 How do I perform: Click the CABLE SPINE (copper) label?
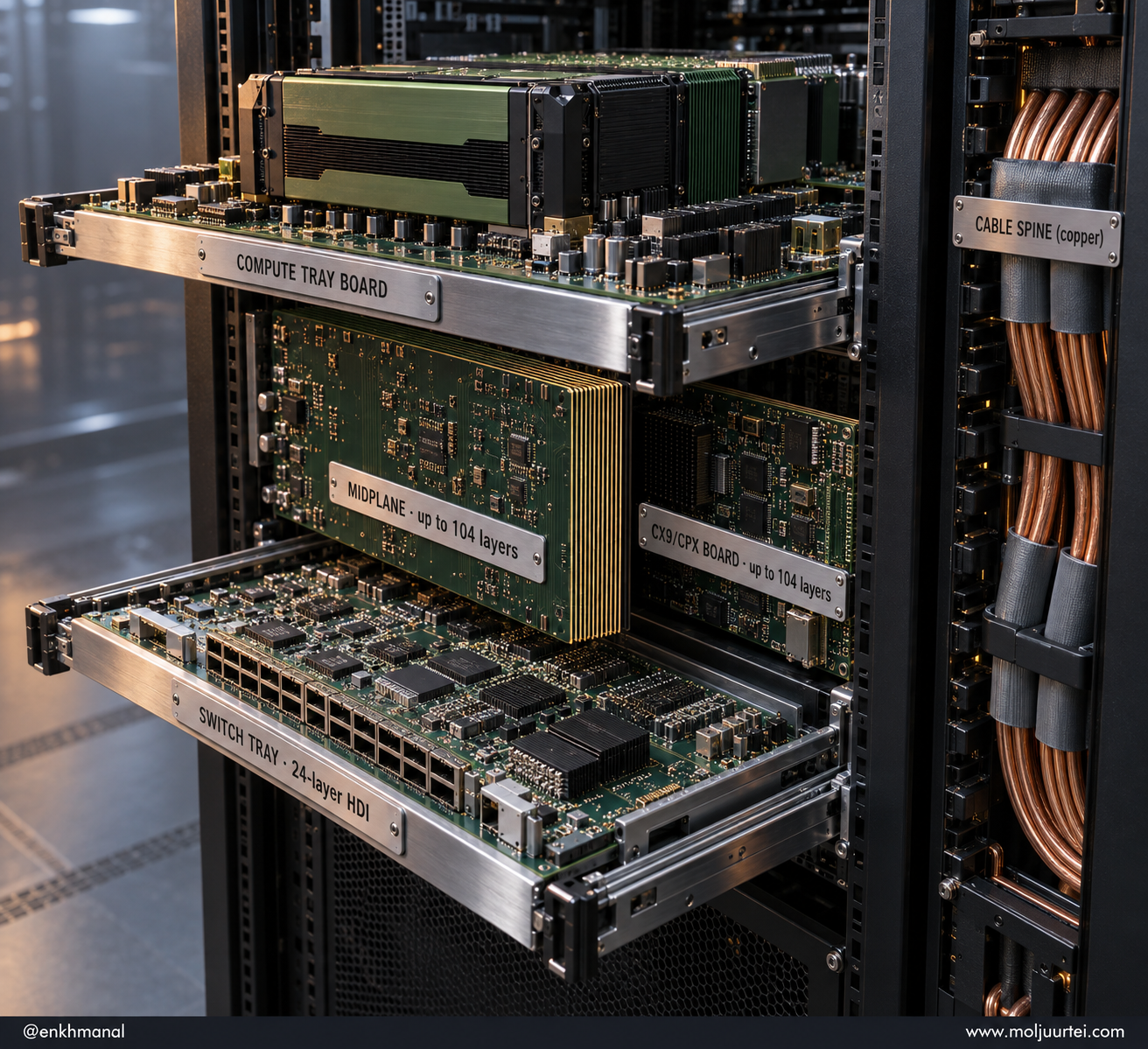pyautogui.click(x=1037, y=230)
